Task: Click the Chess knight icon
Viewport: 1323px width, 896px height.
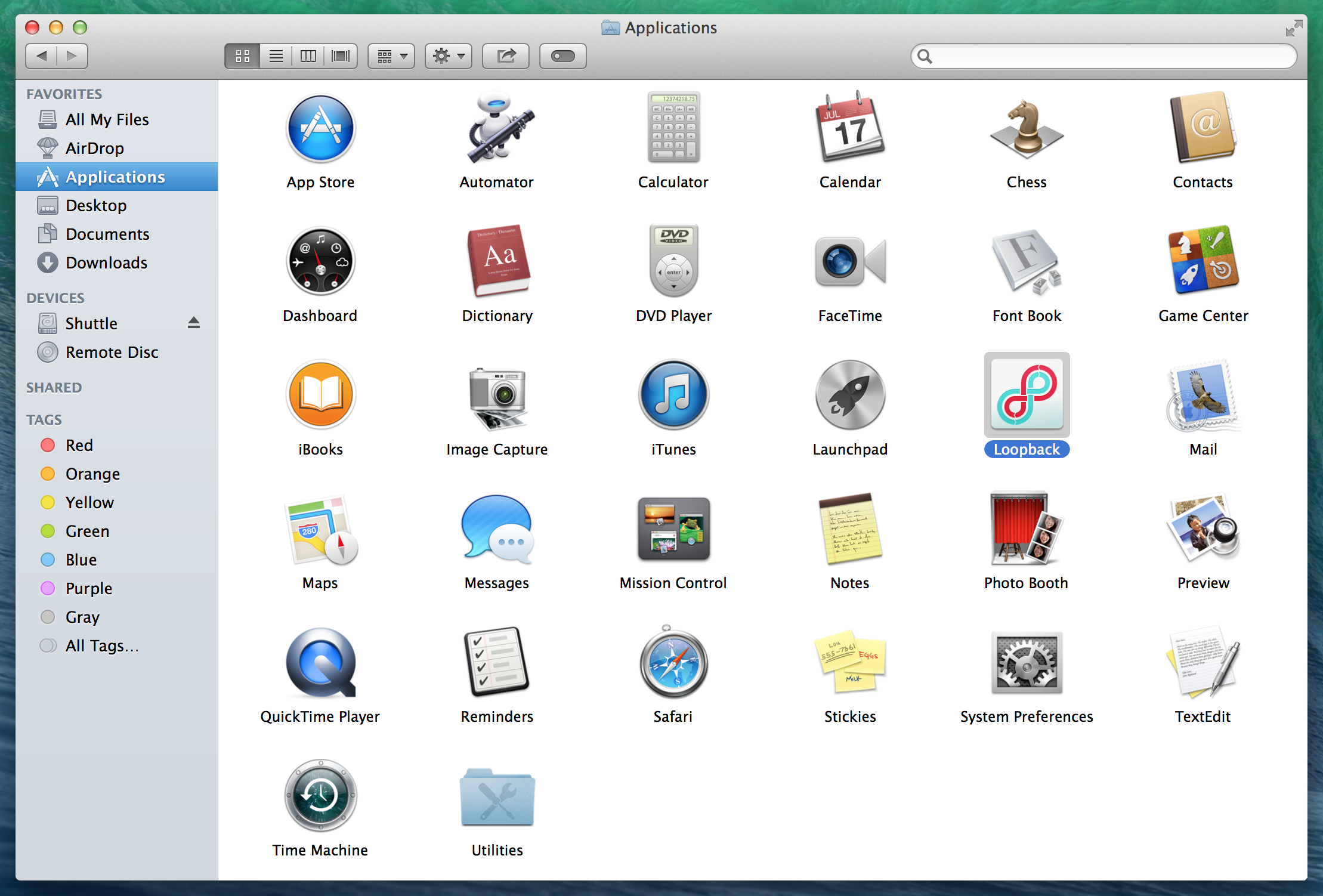Action: click(x=1027, y=129)
